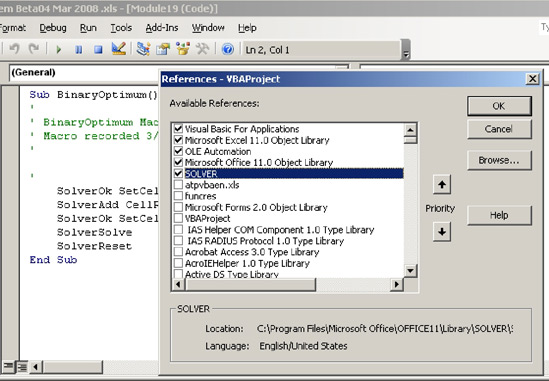Uncheck the SOLVER reference checkbox
Screen dimensions: 549x381
click(x=178, y=173)
